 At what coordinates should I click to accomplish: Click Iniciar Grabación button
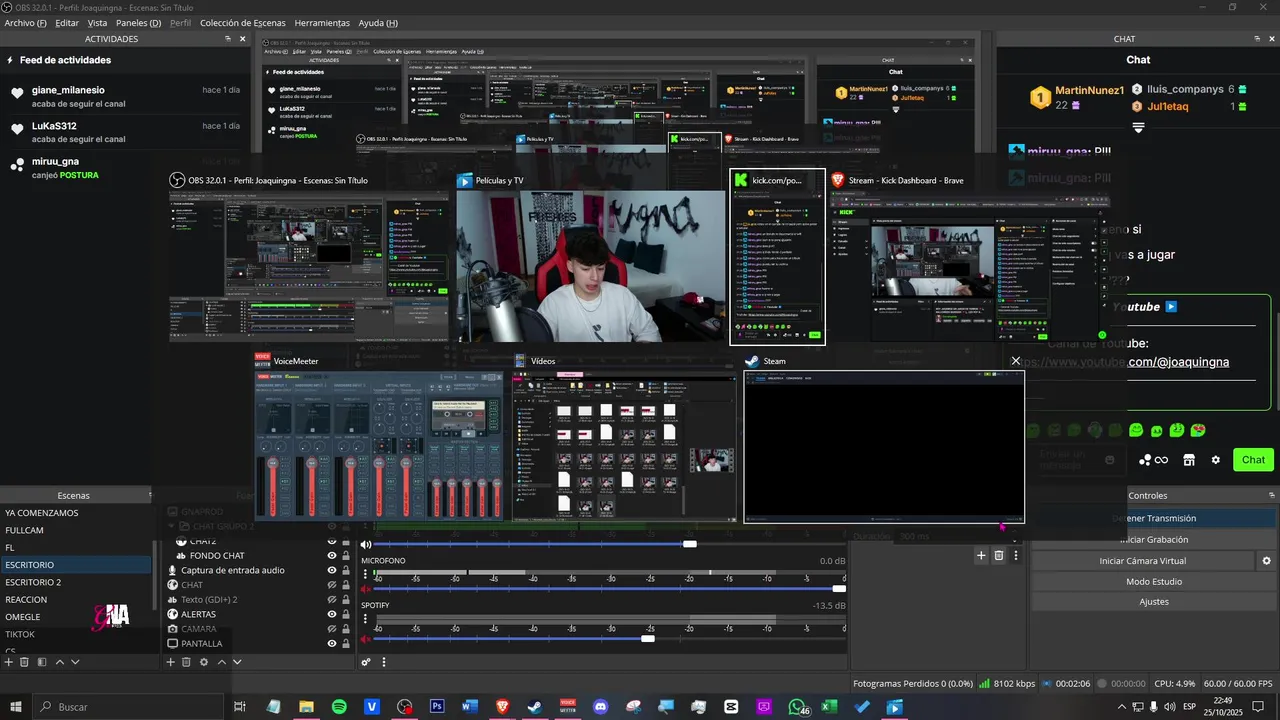coord(1154,539)
